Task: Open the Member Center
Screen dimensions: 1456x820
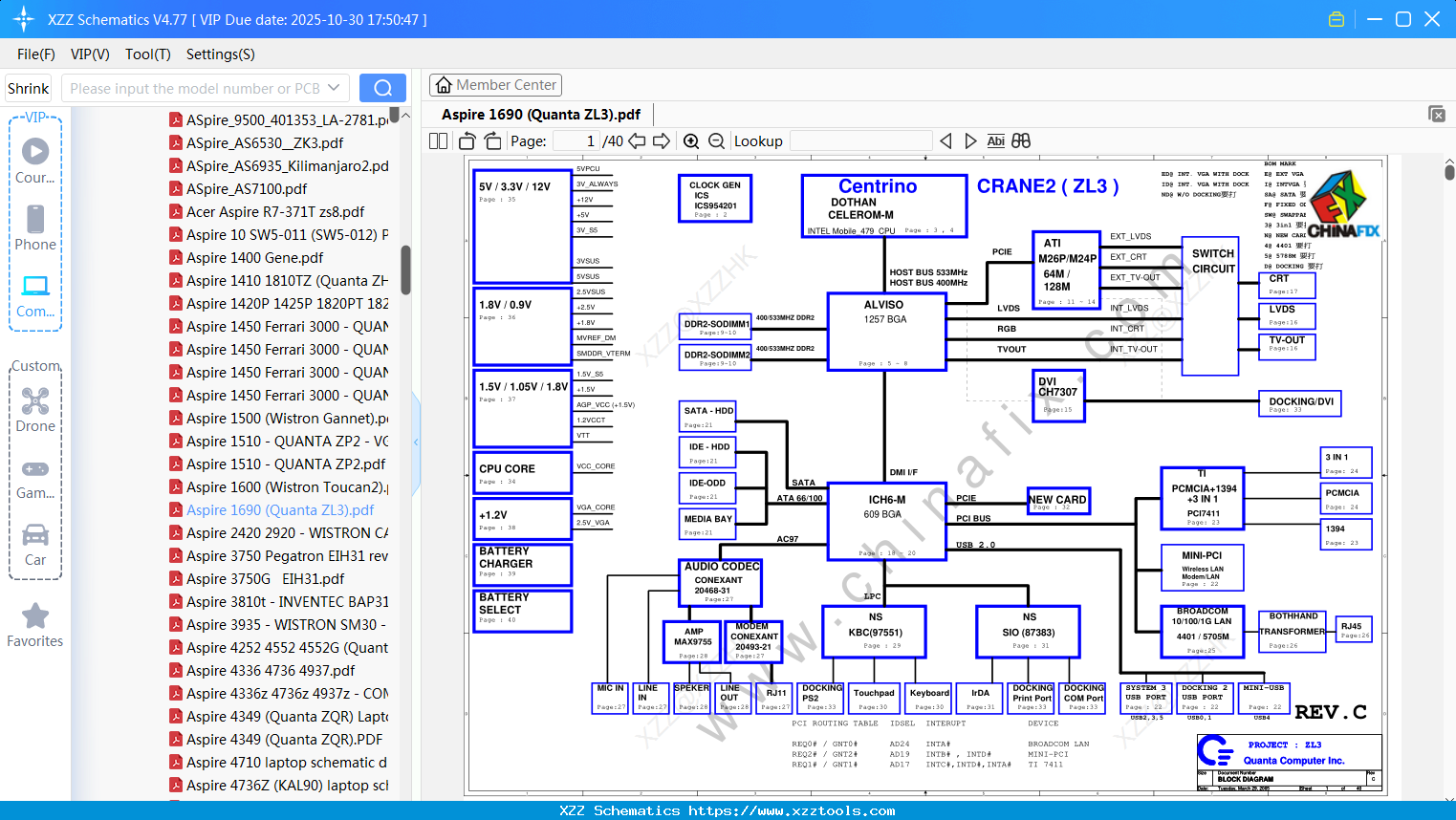Action: click(495, 85)
